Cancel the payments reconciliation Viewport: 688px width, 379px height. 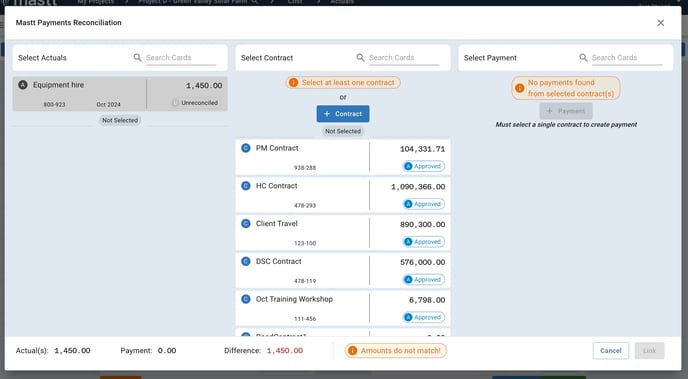tap(610, 350)
